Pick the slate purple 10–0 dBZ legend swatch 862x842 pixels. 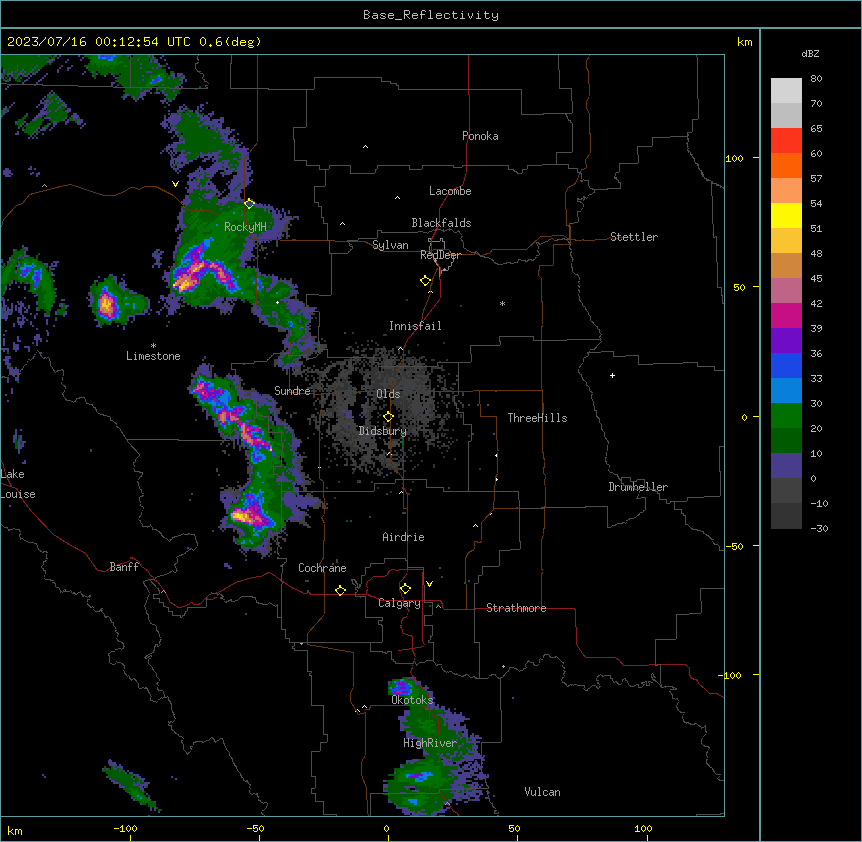tap(786, 466)
